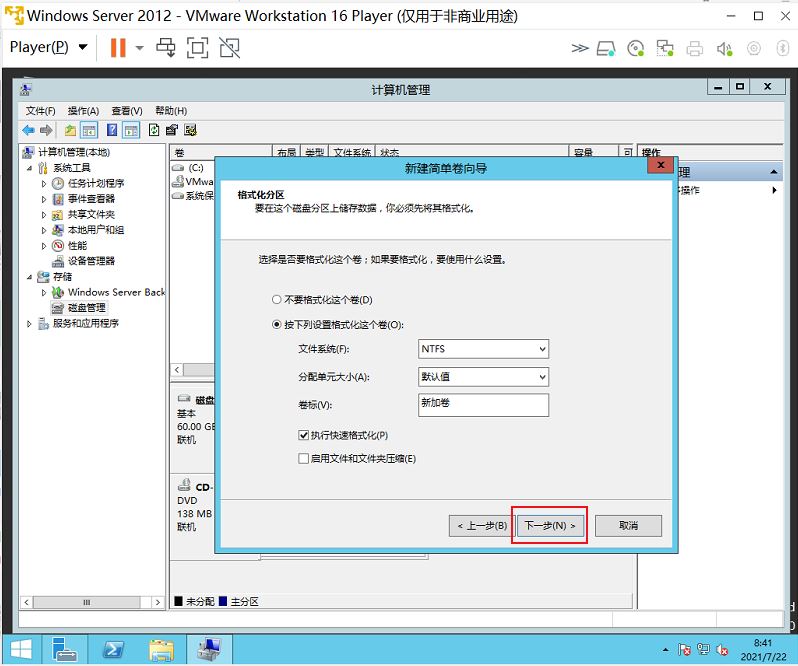Expand 共享文件夹 tree node
Screen dimensions: 798x666
coord(44,215)
